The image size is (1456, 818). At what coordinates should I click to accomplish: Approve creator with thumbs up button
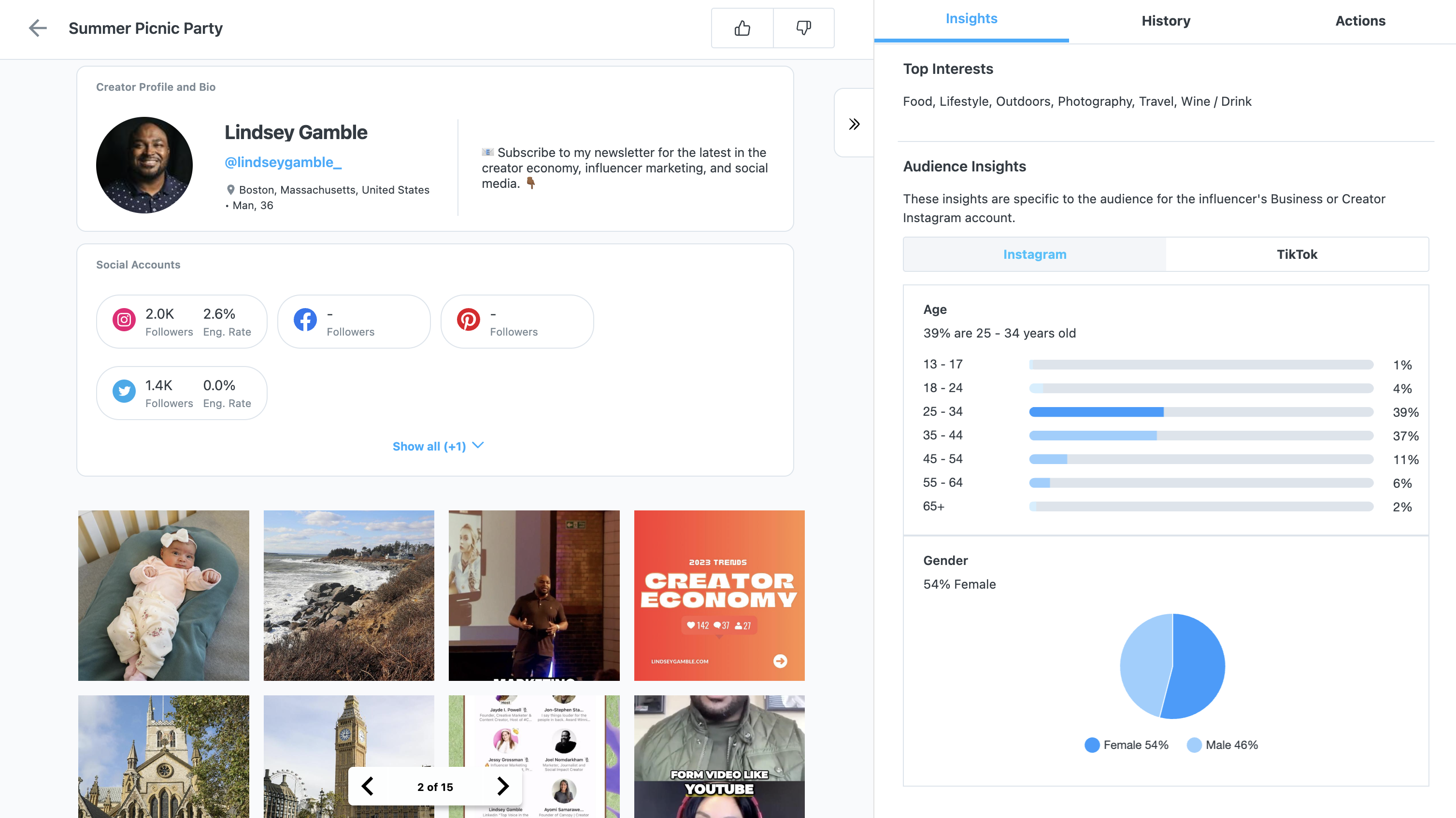tap(742, 28)
